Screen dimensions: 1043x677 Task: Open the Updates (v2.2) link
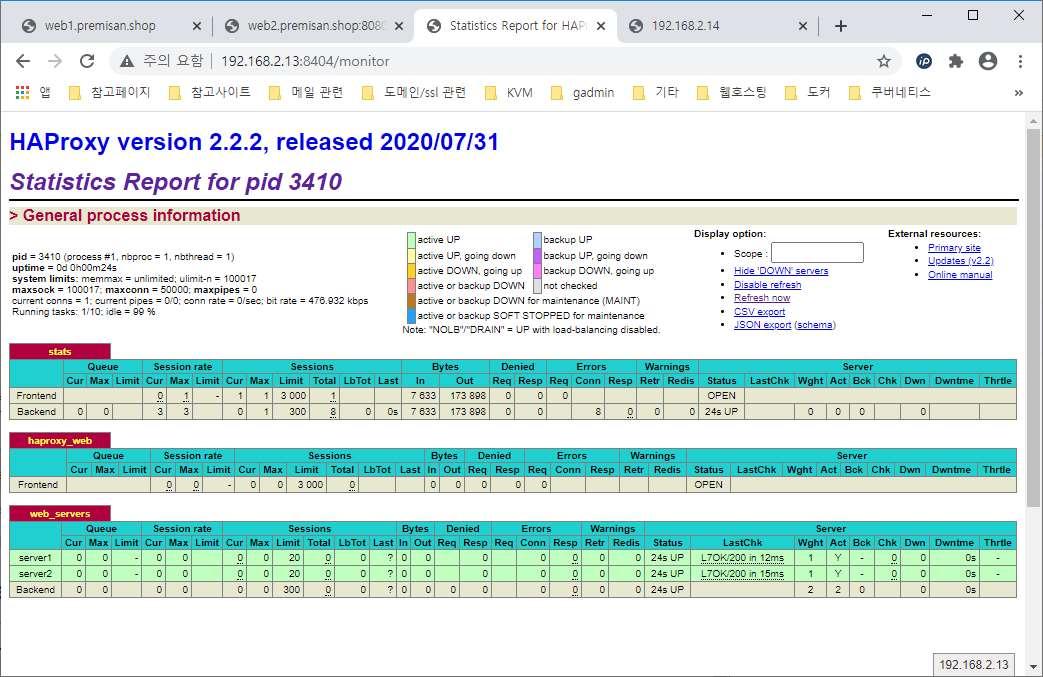point(961,261)
